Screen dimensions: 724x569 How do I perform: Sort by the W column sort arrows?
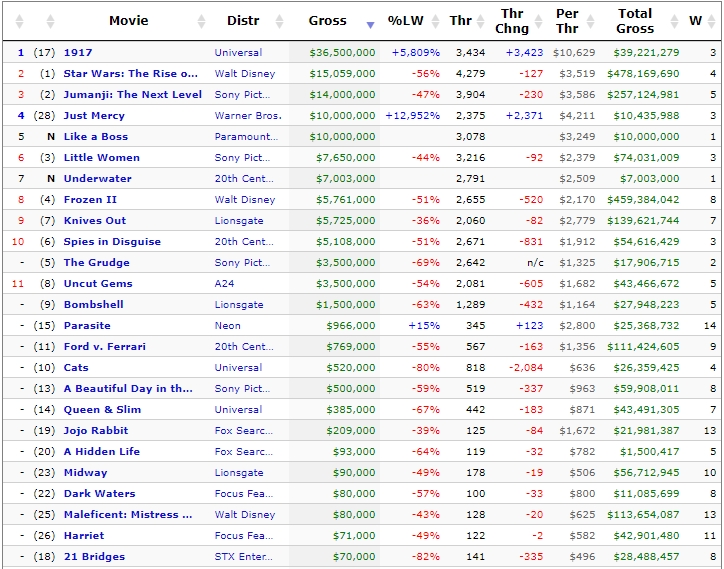[712, 21]
